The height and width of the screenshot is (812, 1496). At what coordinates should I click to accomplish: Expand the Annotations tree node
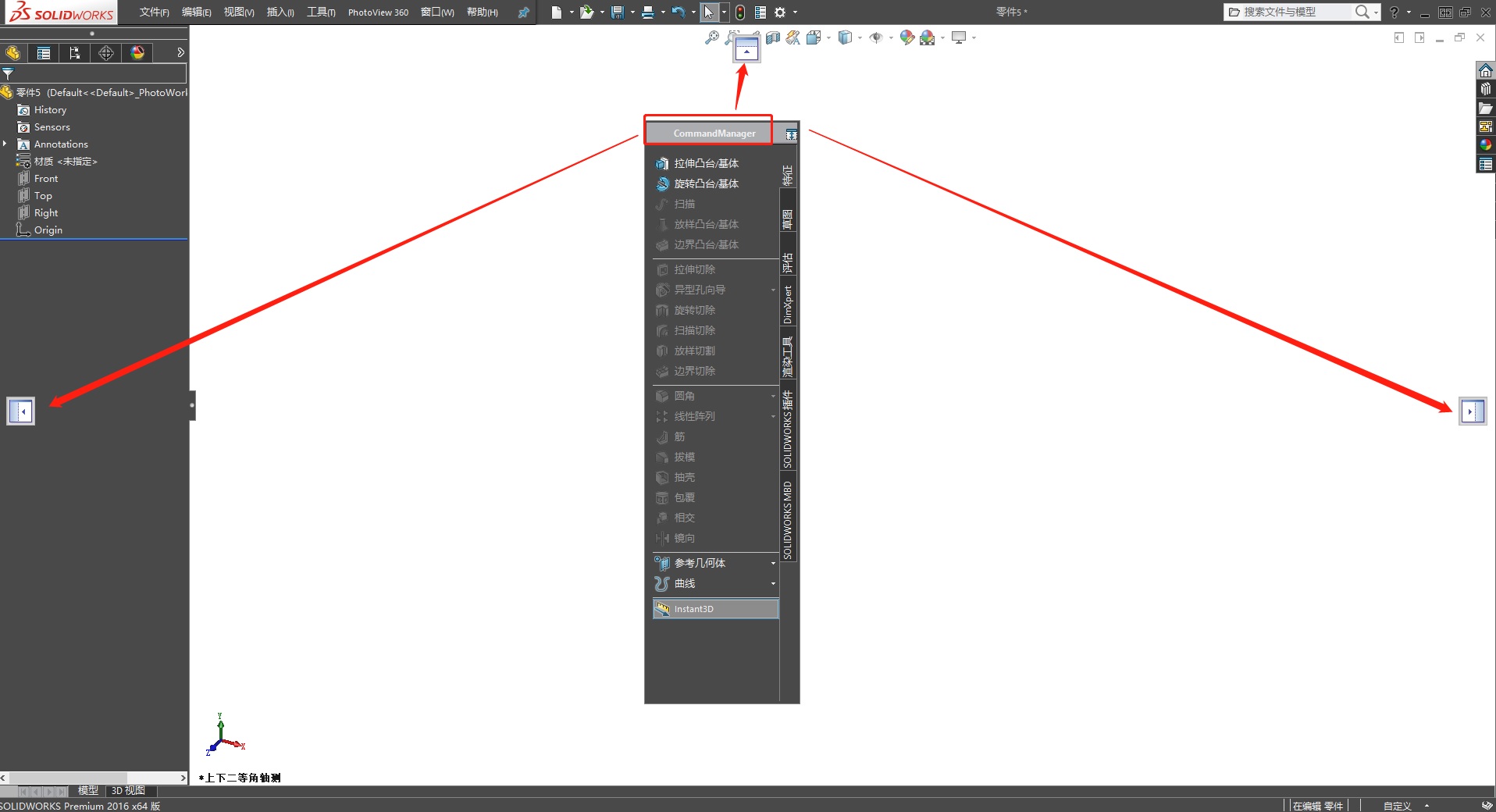tap(5, 144)
